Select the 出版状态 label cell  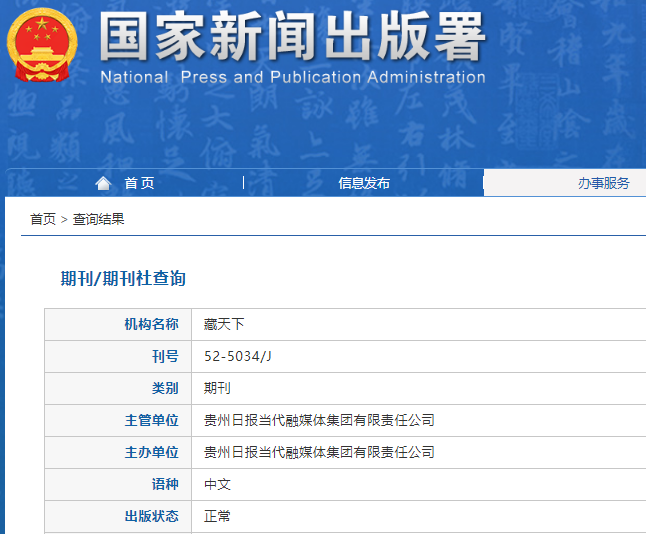[118, 516]
